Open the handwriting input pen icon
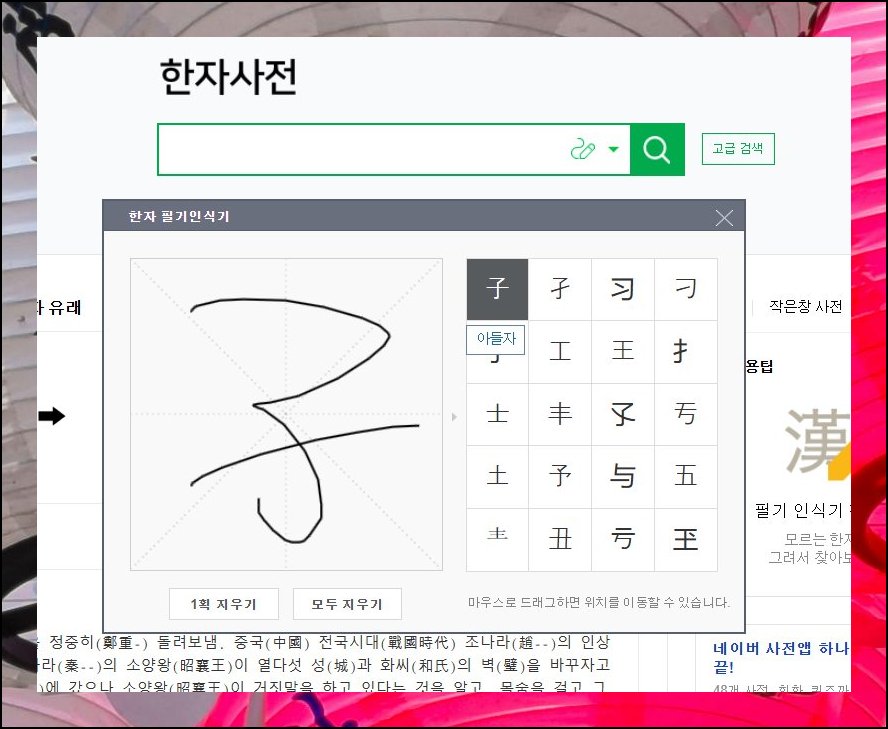 583,150
